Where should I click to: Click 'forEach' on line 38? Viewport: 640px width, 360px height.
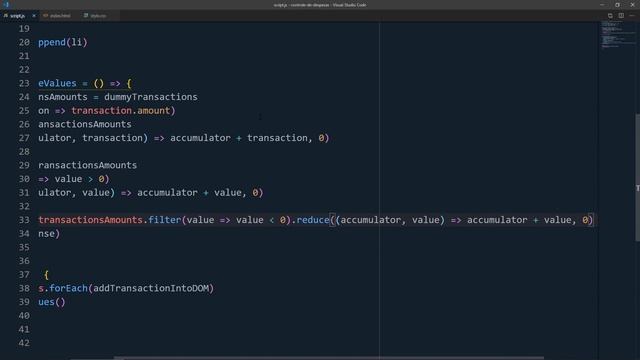point(69,288)
